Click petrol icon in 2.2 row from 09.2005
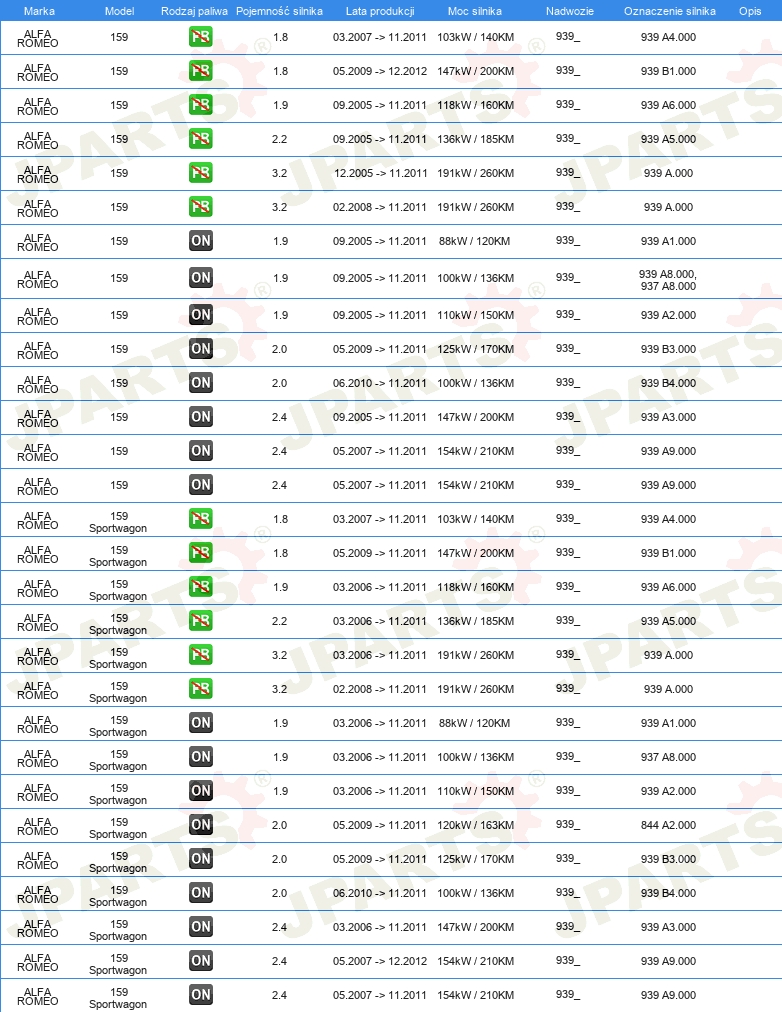This screenshot has height=1012, width=782. click(201, 139)
